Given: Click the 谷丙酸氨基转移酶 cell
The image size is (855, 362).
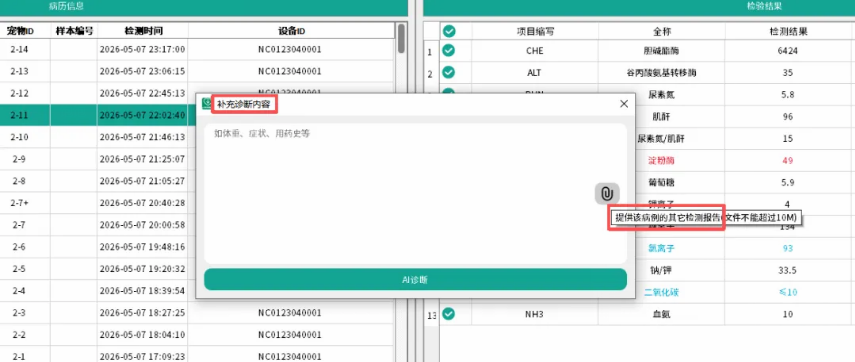Looking at the screenshot, I should click(x=661, y=73).
